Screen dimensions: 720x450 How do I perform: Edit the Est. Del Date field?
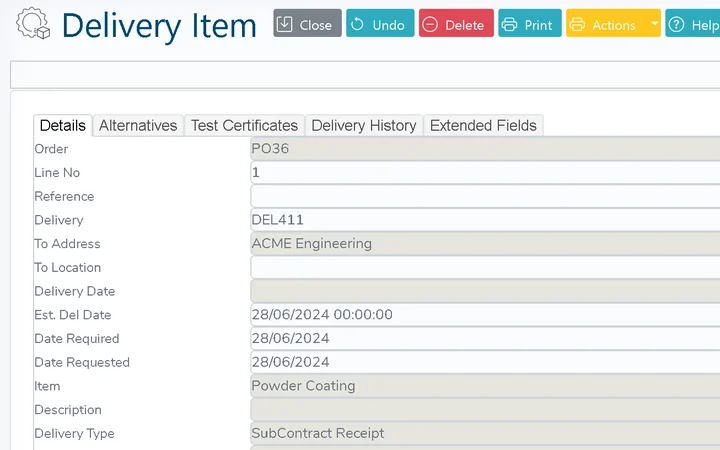click(x=485, y=315)
